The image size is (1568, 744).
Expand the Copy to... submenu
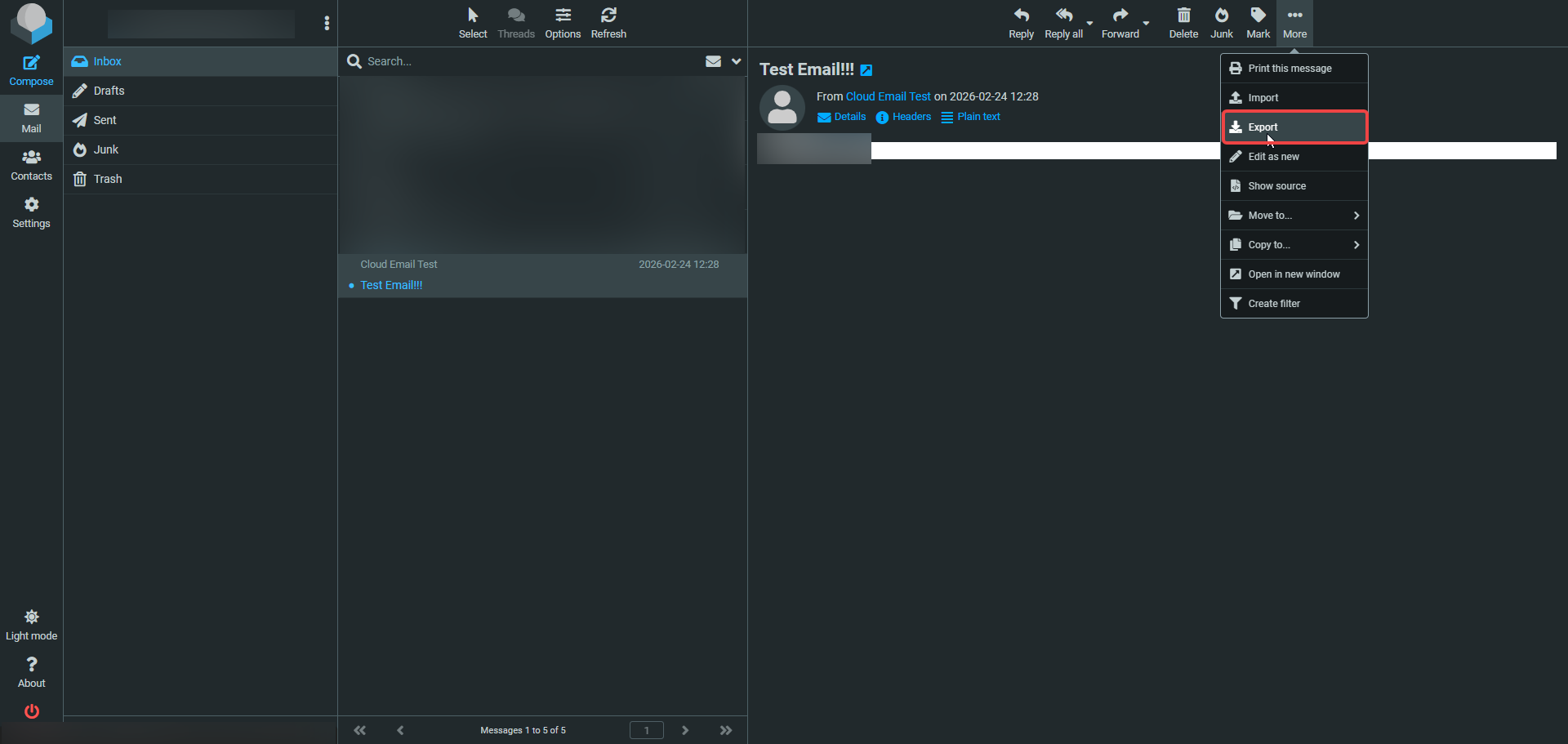click(x=1294, y=245)
